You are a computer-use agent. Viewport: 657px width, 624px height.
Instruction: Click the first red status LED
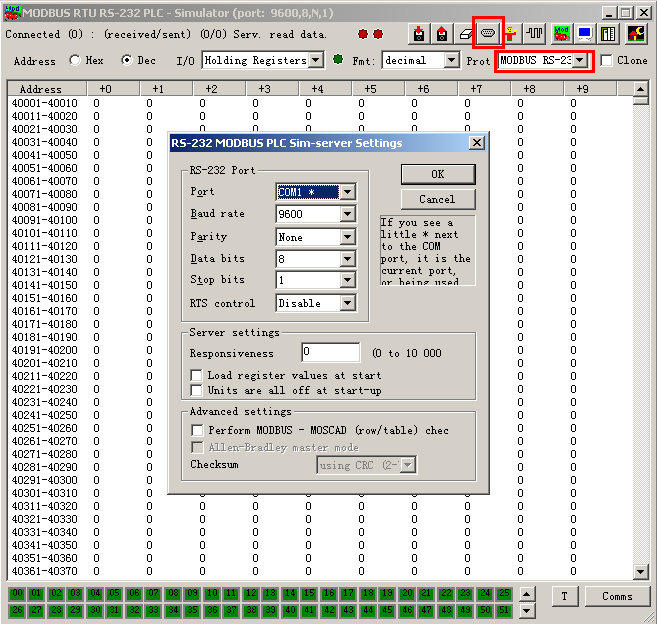(x=363, y=34)
